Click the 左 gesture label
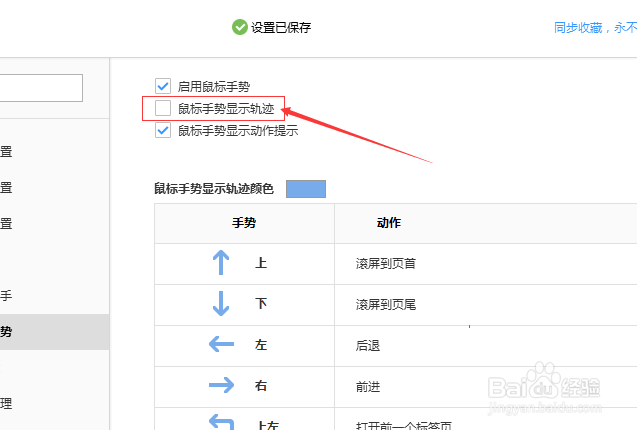 (261, 345)
